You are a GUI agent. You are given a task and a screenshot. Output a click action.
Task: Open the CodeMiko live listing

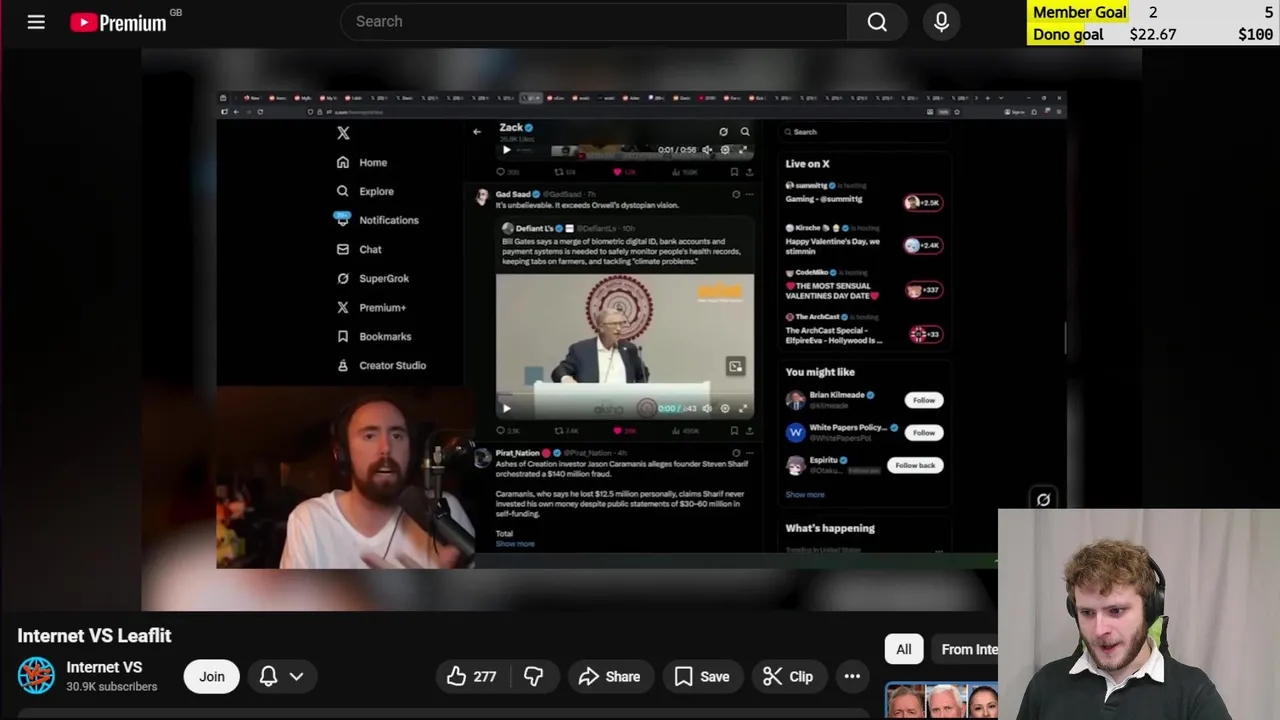coord(864,285)
